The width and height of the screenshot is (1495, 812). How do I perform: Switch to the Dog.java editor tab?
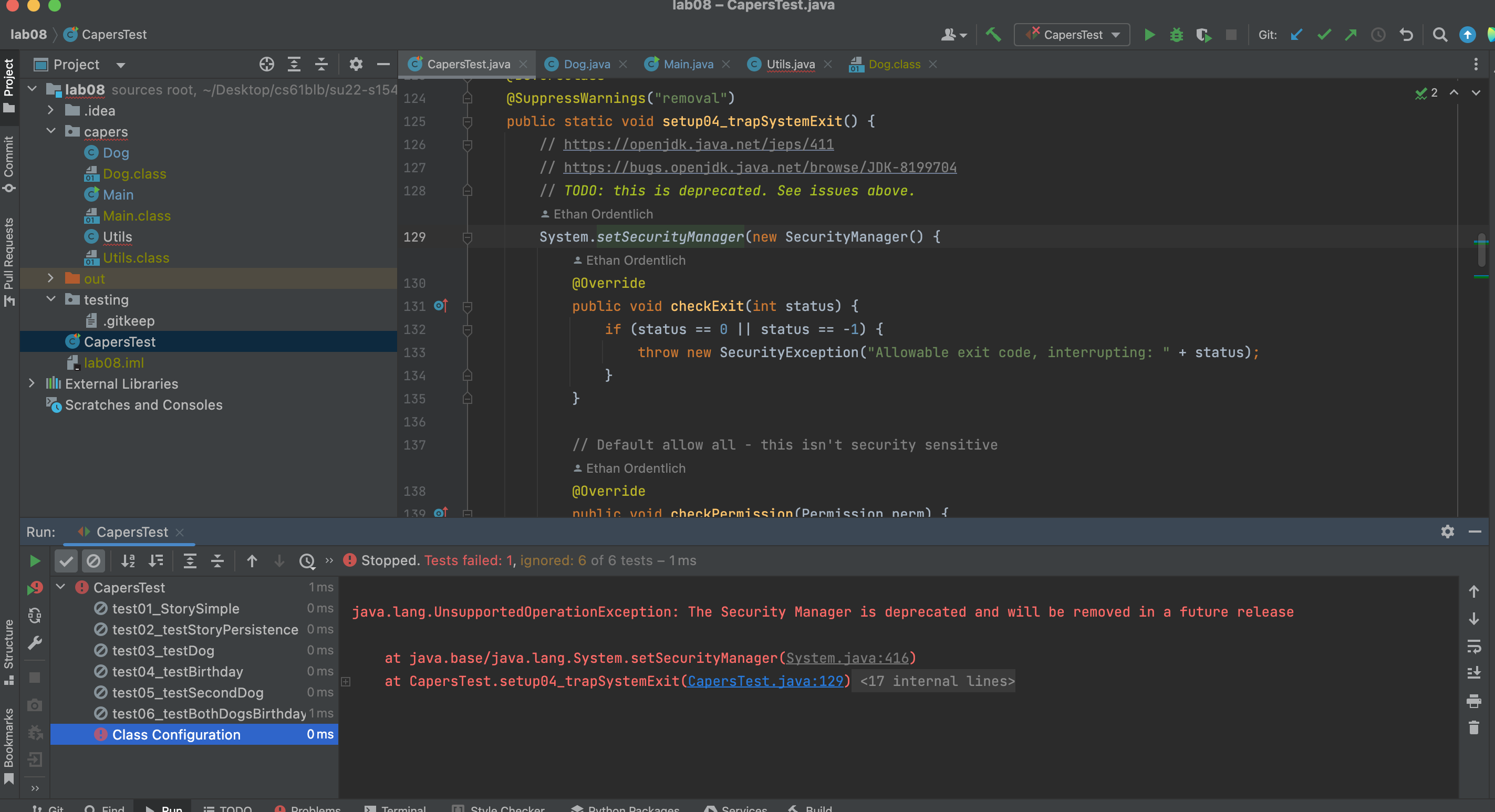(x=586, y=65)
